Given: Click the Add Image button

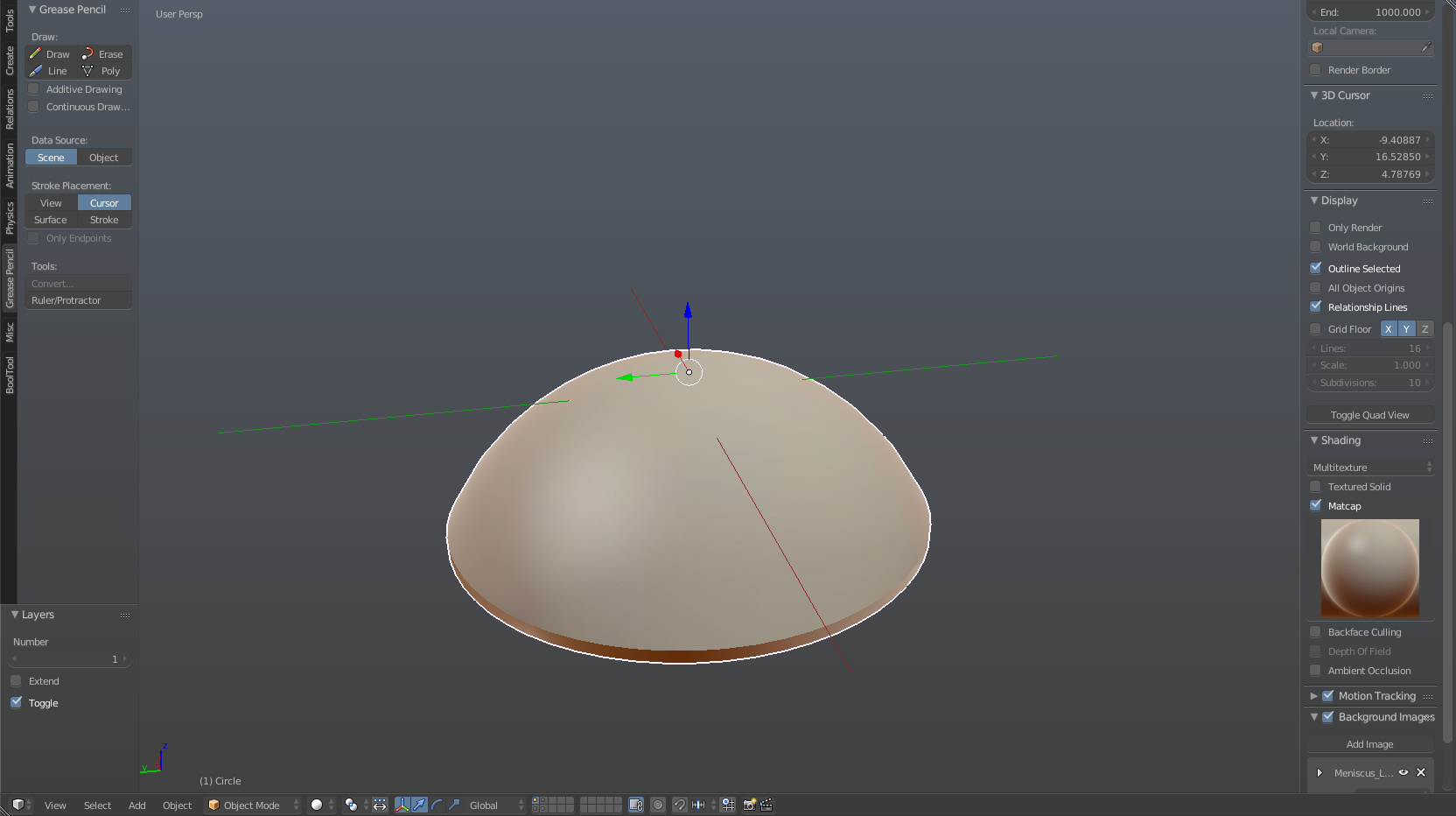Looking at the screenshot, I should coord(1369,744).
